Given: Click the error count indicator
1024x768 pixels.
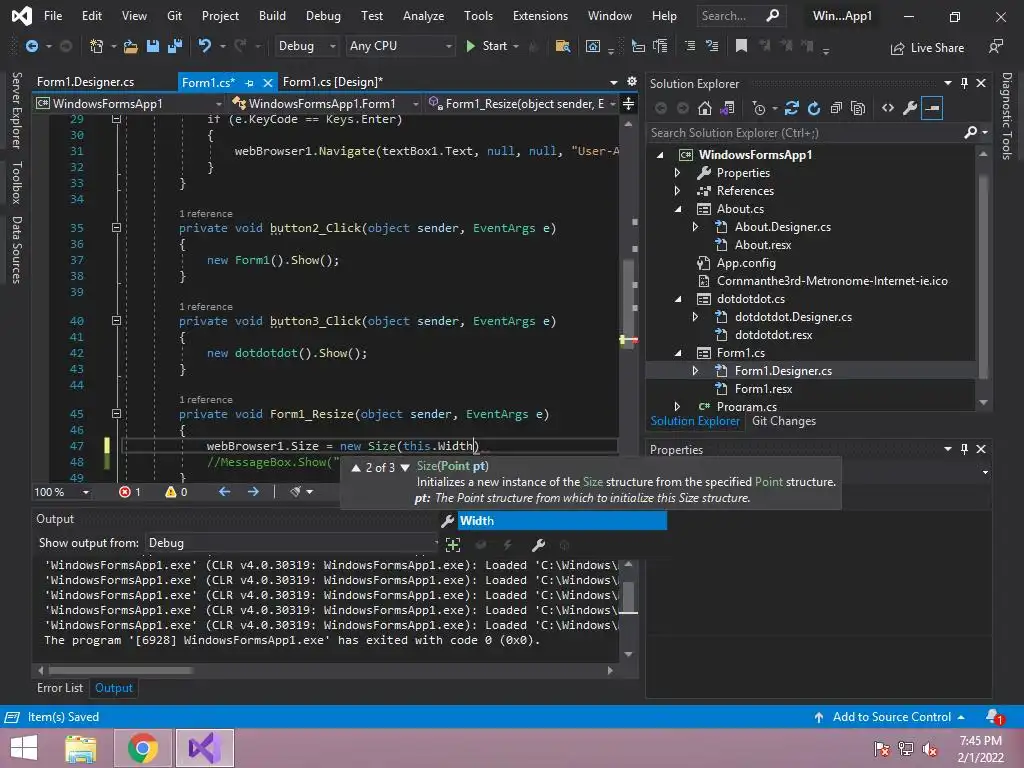Looking at the screenshot, I should coord(130,492).
